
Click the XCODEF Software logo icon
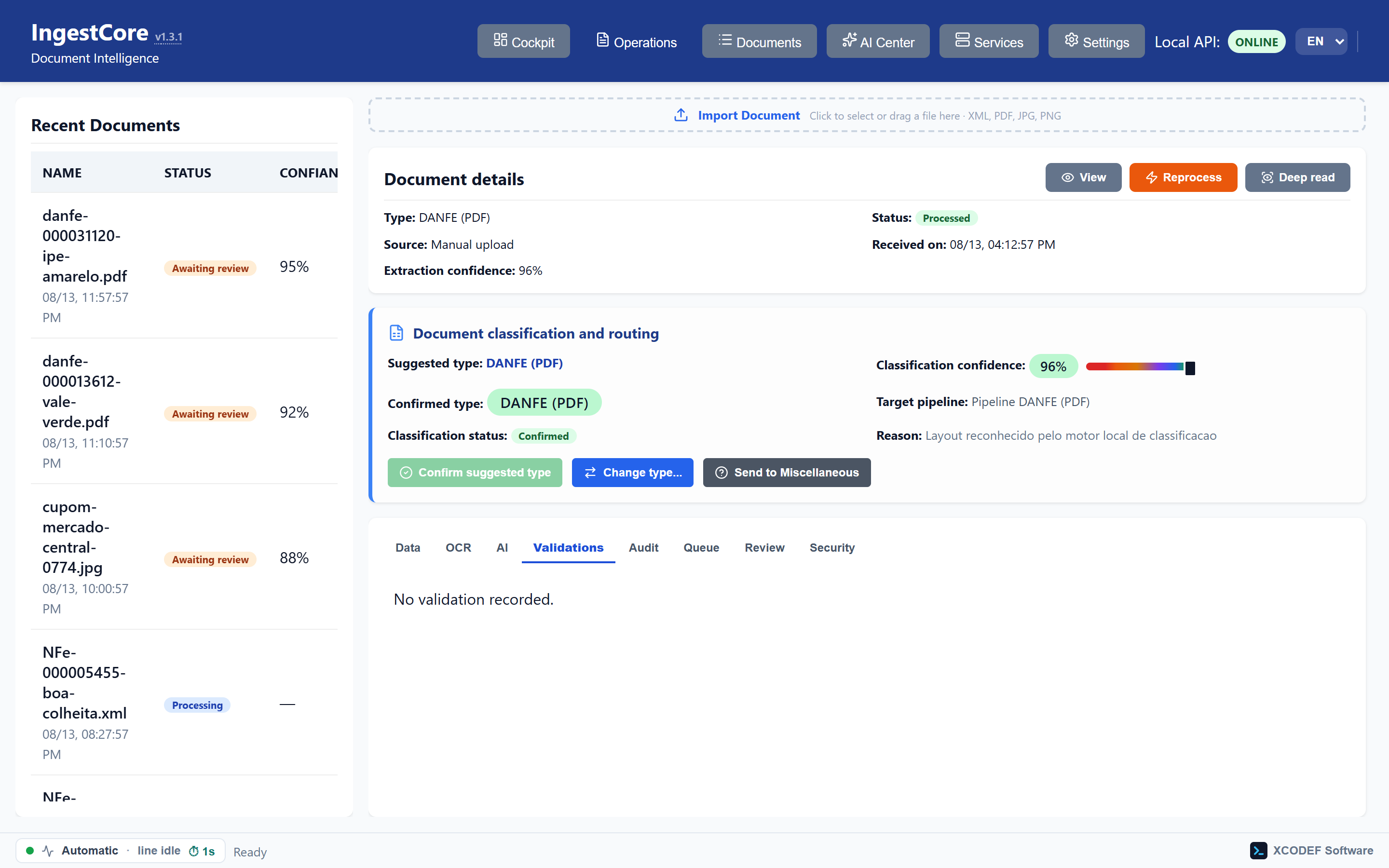click(x=1258, y=850)
